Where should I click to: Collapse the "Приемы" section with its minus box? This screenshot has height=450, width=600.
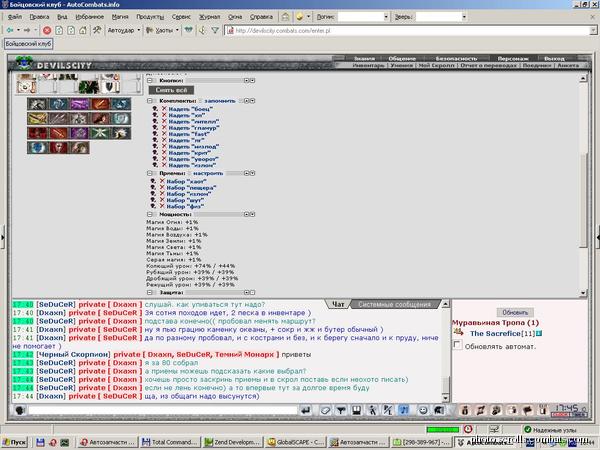tap(150, 173)
